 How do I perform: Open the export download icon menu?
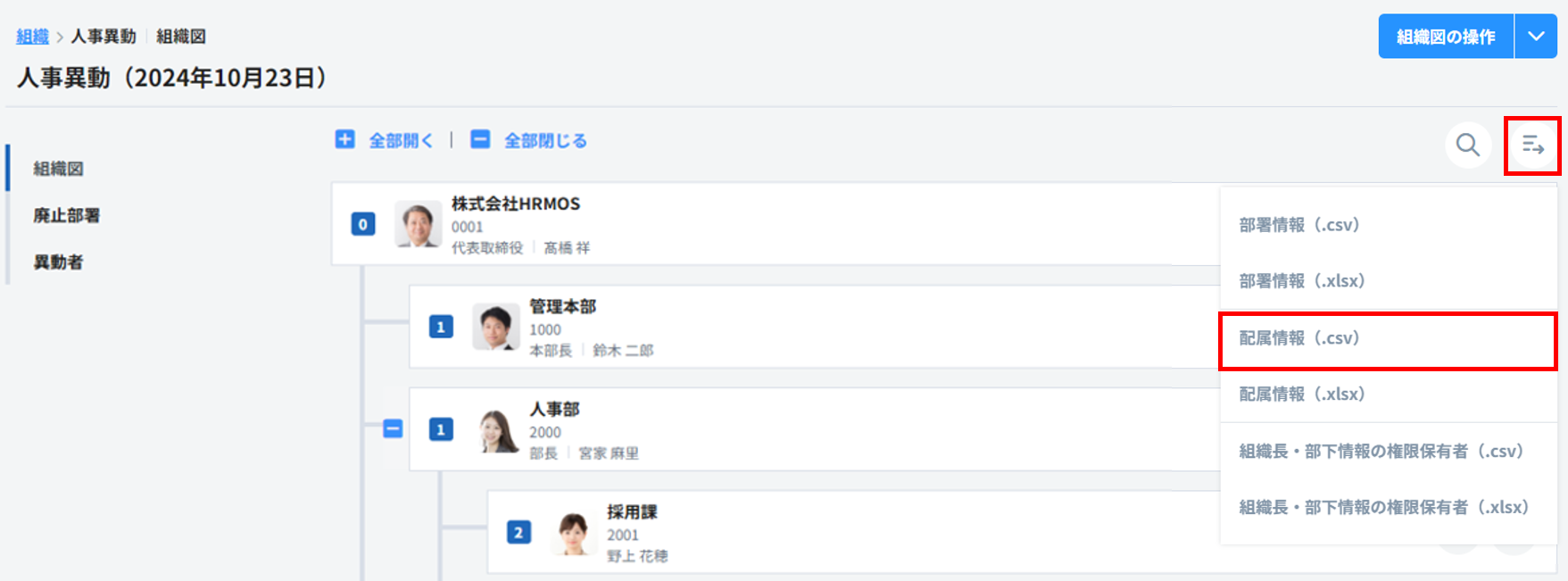point(1532,145)
